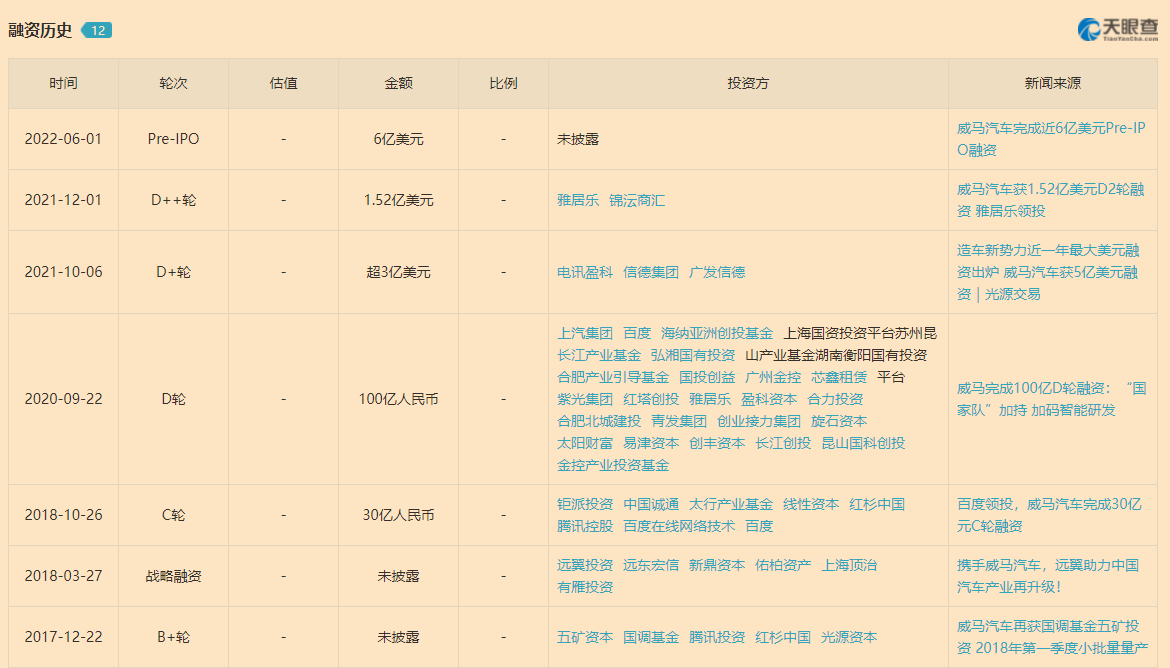Open the 雅居乐 investor link in D++ round
Screen dimensions: 1170x668
click(578, 200)
